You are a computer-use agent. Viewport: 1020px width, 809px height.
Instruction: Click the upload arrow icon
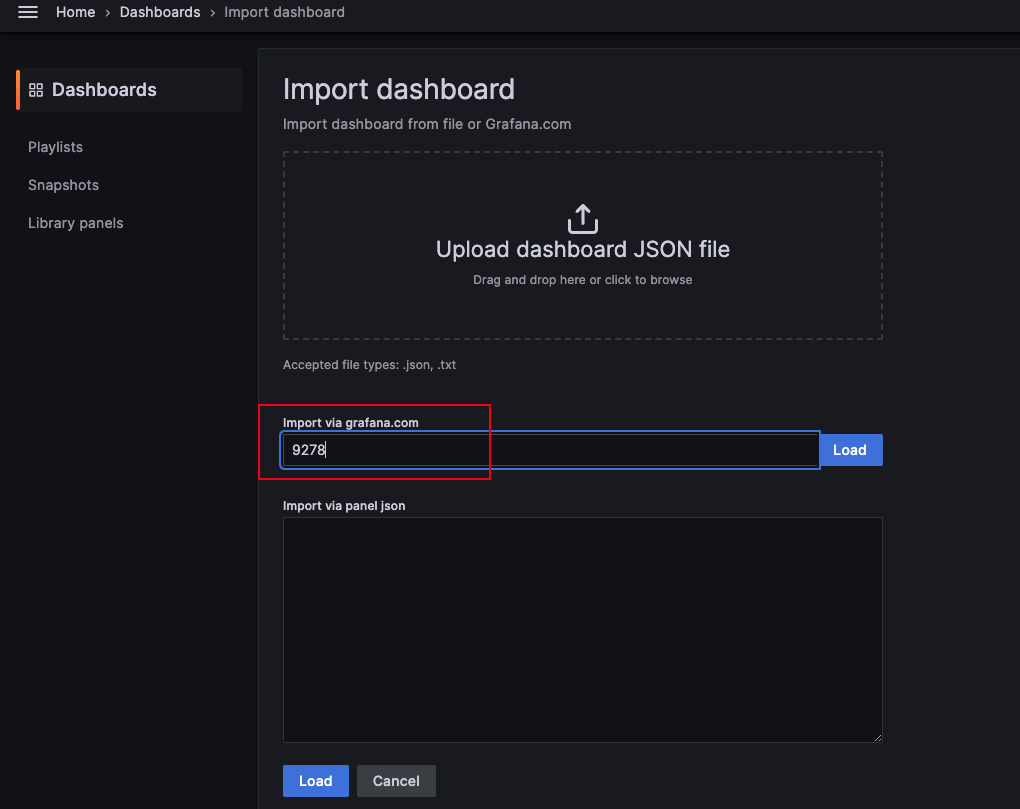click(x=582, y=218)
